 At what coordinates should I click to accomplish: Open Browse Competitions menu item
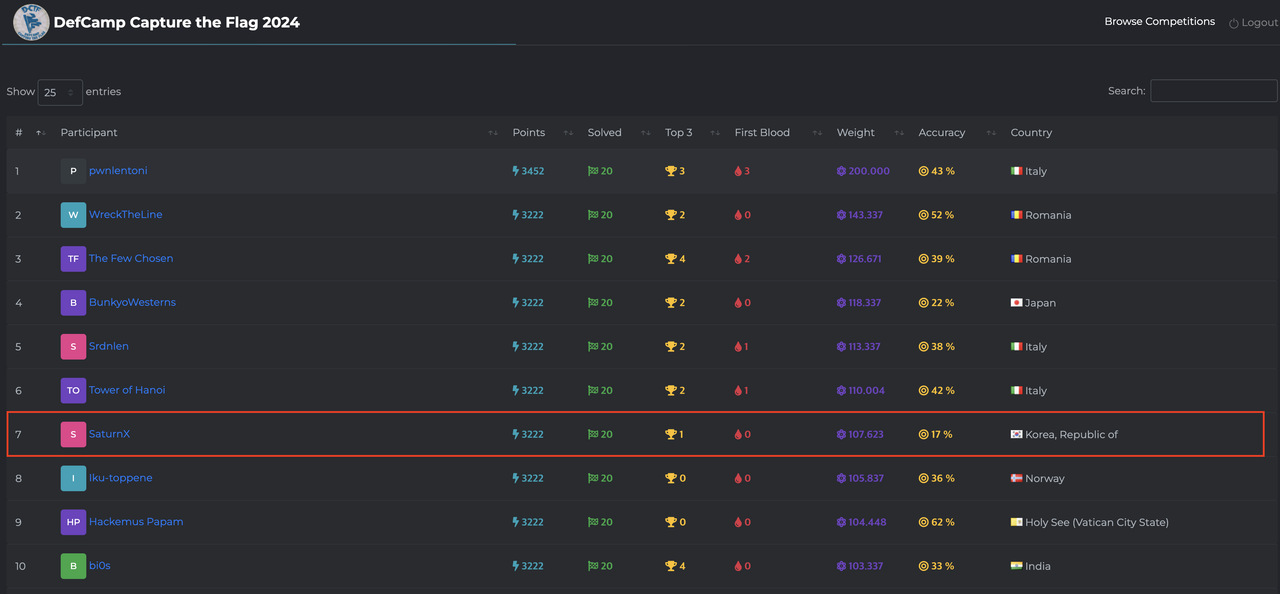pos(1159,21)
